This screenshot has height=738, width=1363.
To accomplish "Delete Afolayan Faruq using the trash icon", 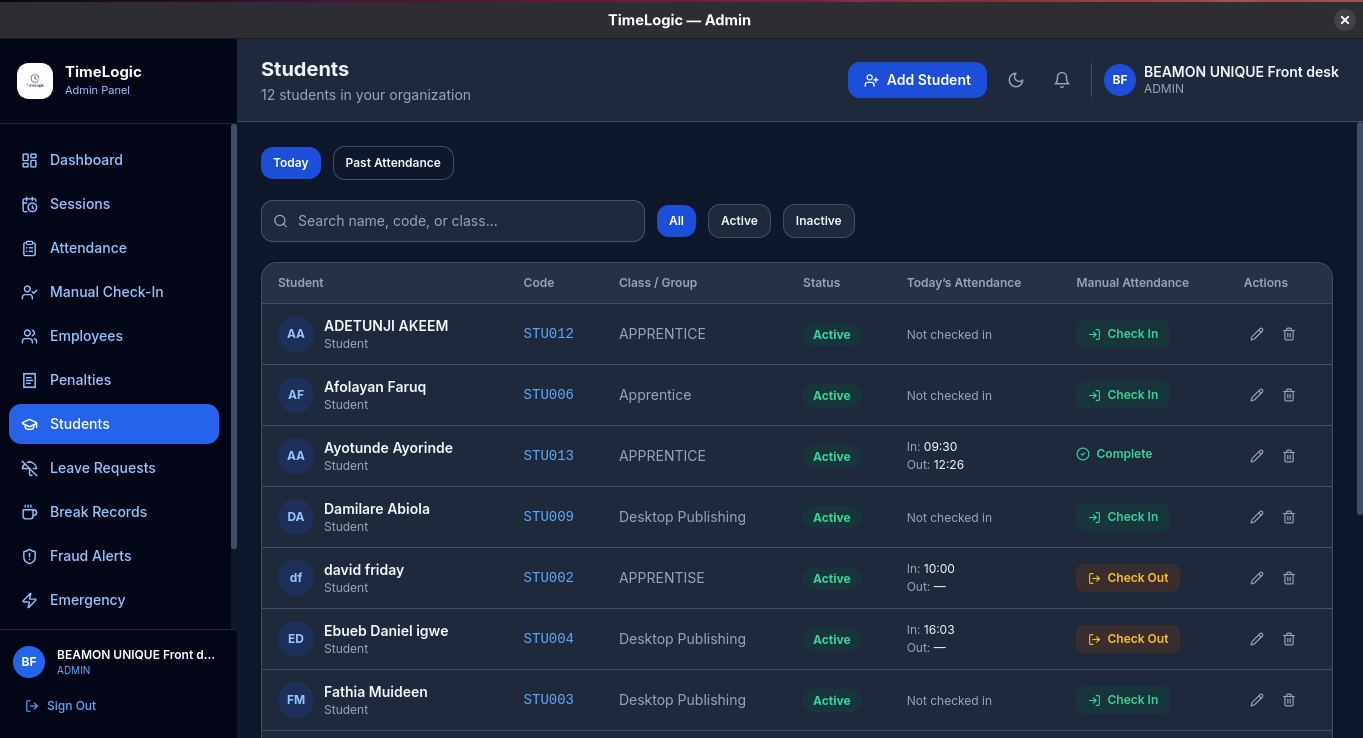I will (x=1289, y=395).
